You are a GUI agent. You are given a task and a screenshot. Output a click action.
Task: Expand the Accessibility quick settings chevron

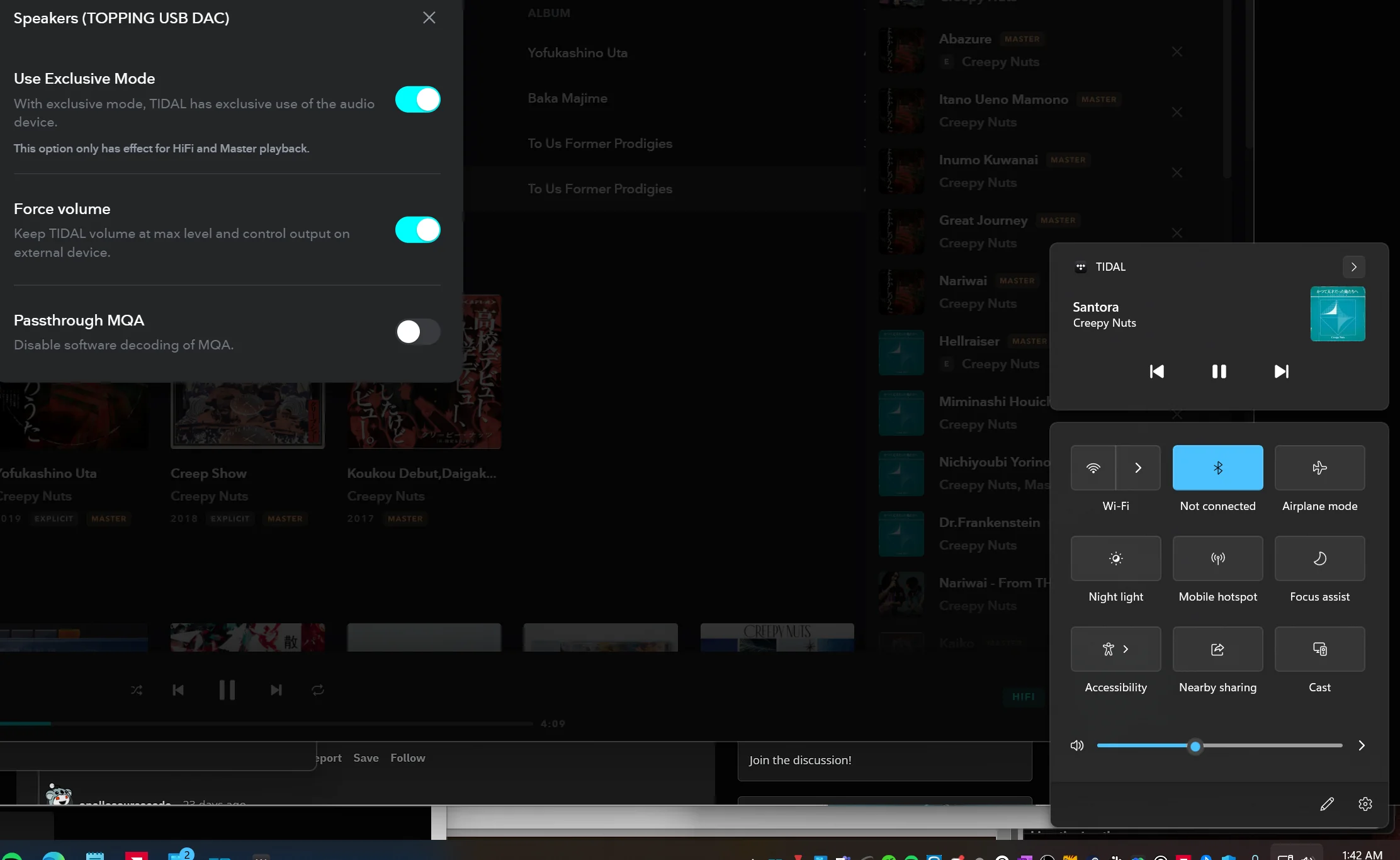(1126, 650)
